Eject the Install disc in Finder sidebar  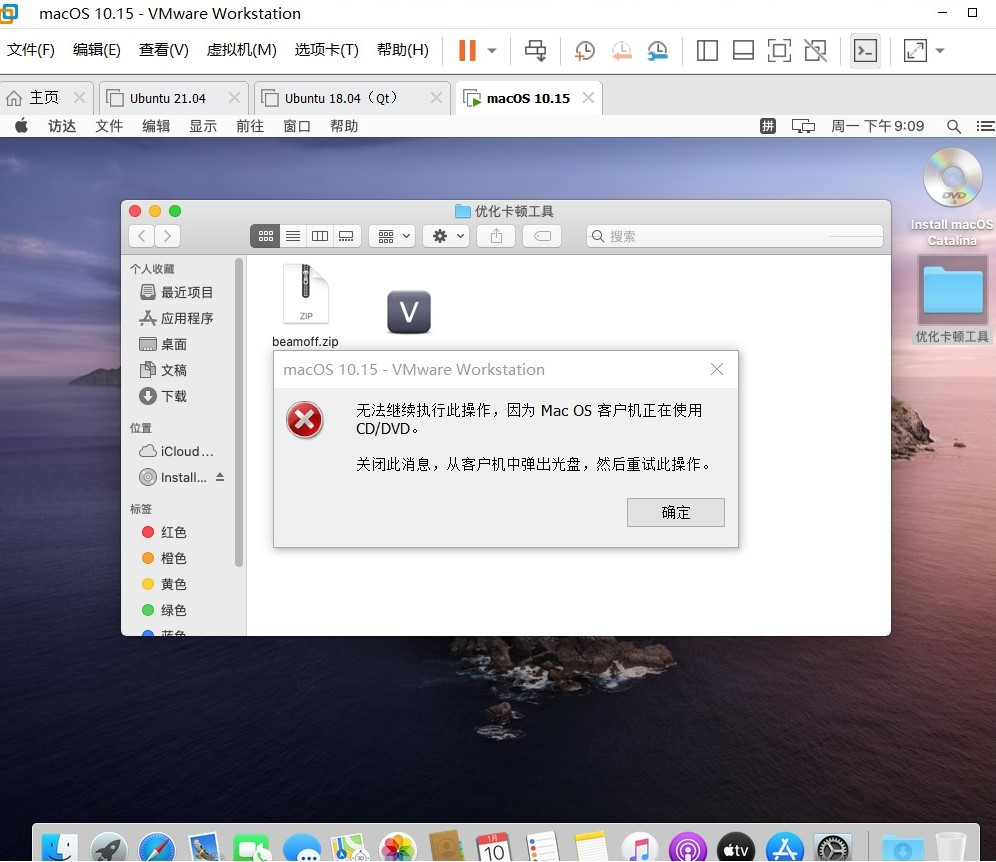point(220,477)
